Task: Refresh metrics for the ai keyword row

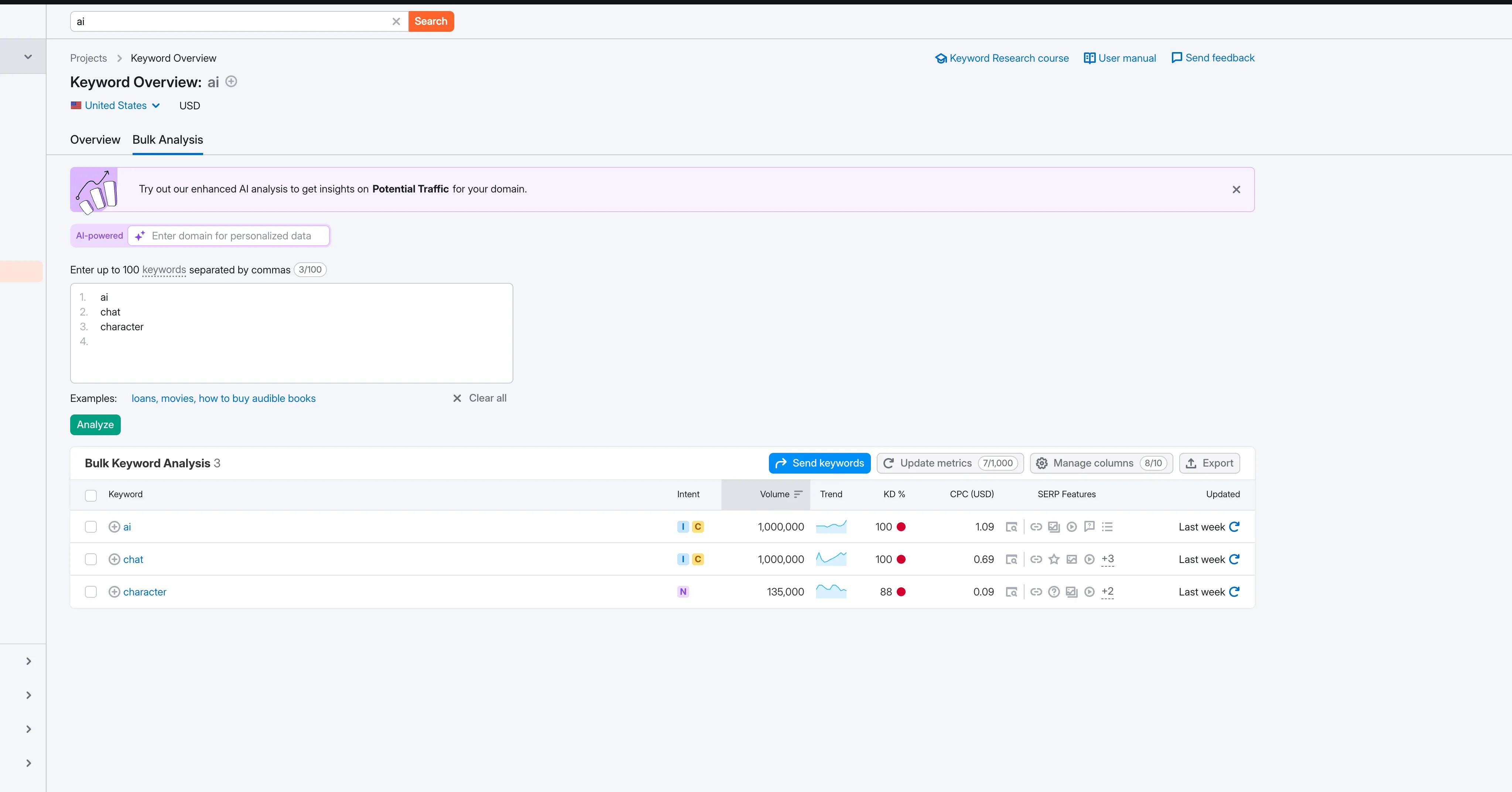Action: click(1234, 527)
